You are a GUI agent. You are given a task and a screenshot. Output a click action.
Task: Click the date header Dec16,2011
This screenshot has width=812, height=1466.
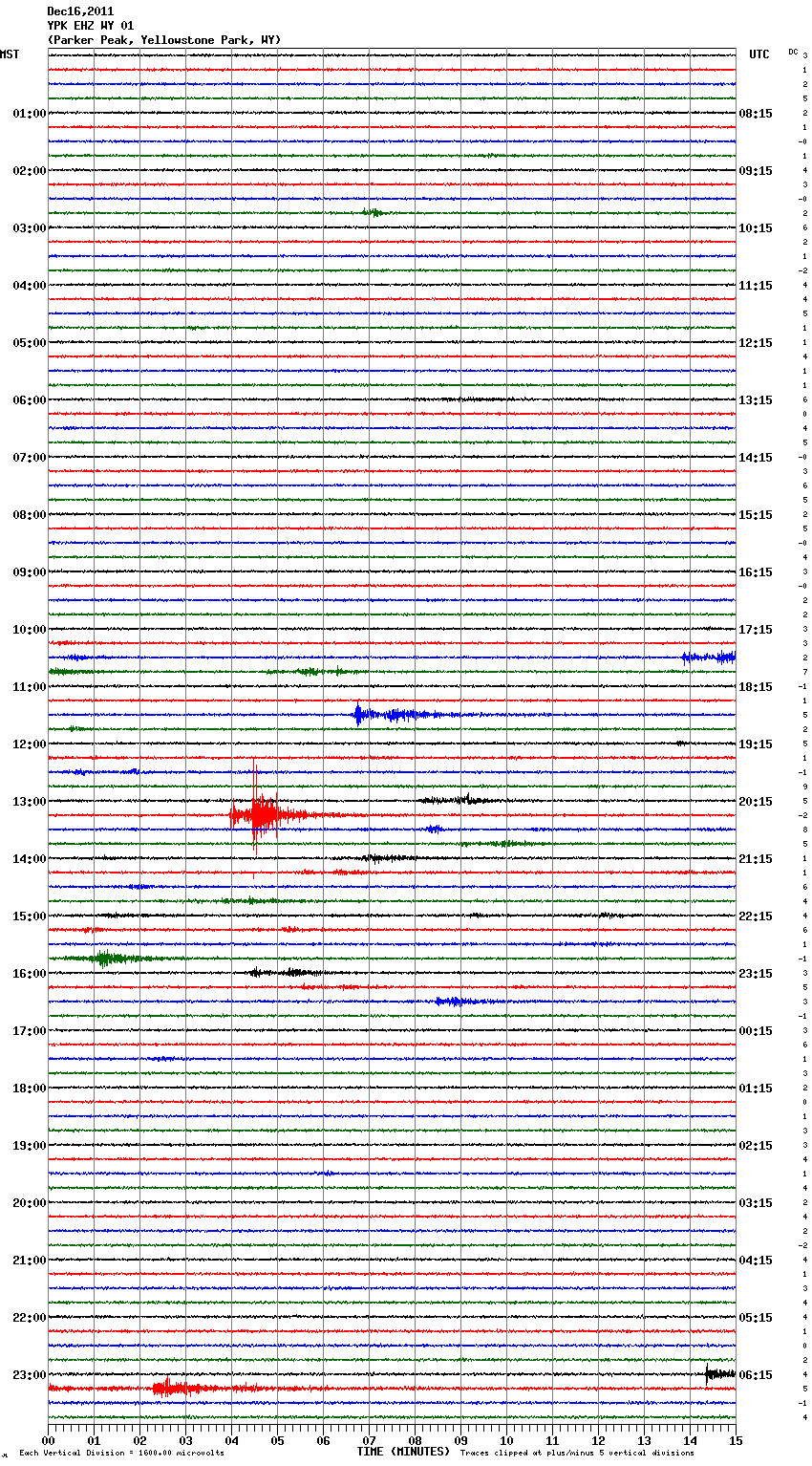click(80, 11)
